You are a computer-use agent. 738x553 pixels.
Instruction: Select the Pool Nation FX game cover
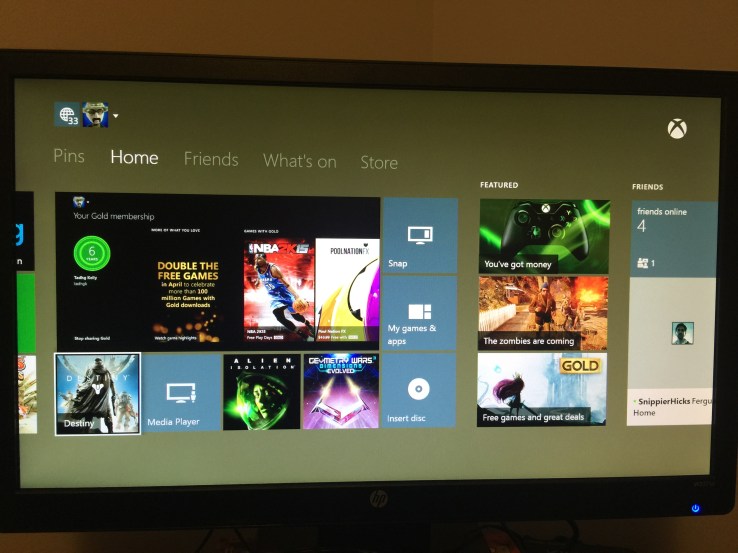(347, 289)
